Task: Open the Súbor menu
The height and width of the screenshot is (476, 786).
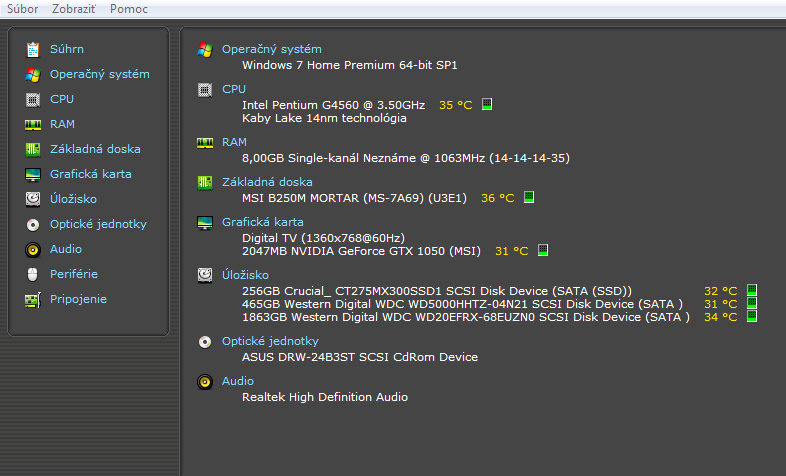Action: coord(23,9)
